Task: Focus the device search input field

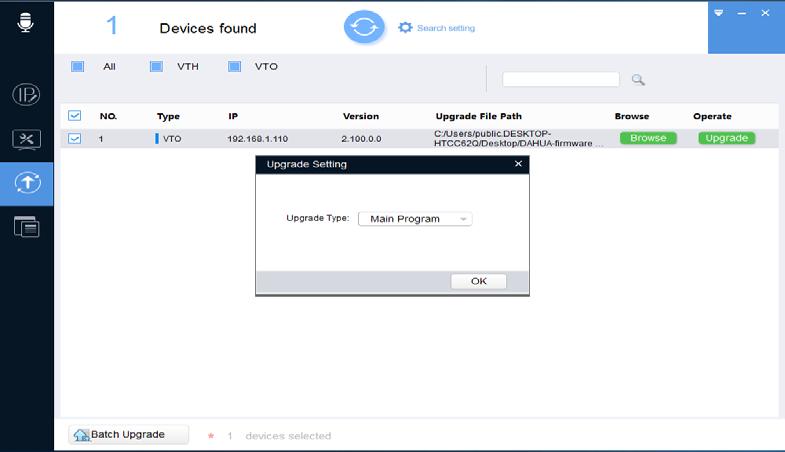Action: click(561, 79)
